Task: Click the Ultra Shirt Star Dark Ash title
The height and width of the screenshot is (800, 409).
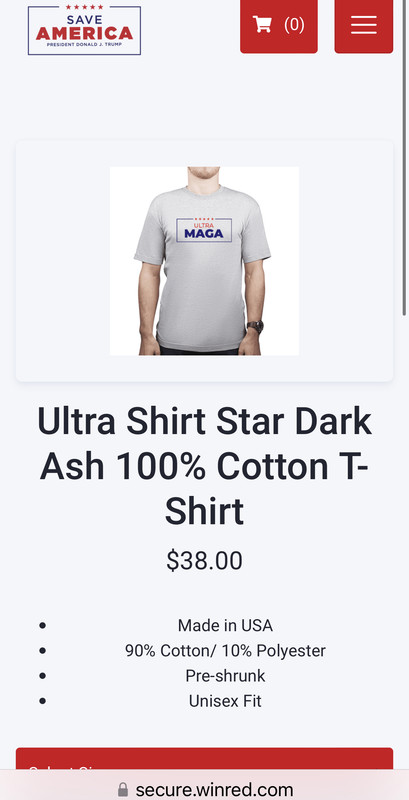Action: pyautogui.click(x=204, y=466)
